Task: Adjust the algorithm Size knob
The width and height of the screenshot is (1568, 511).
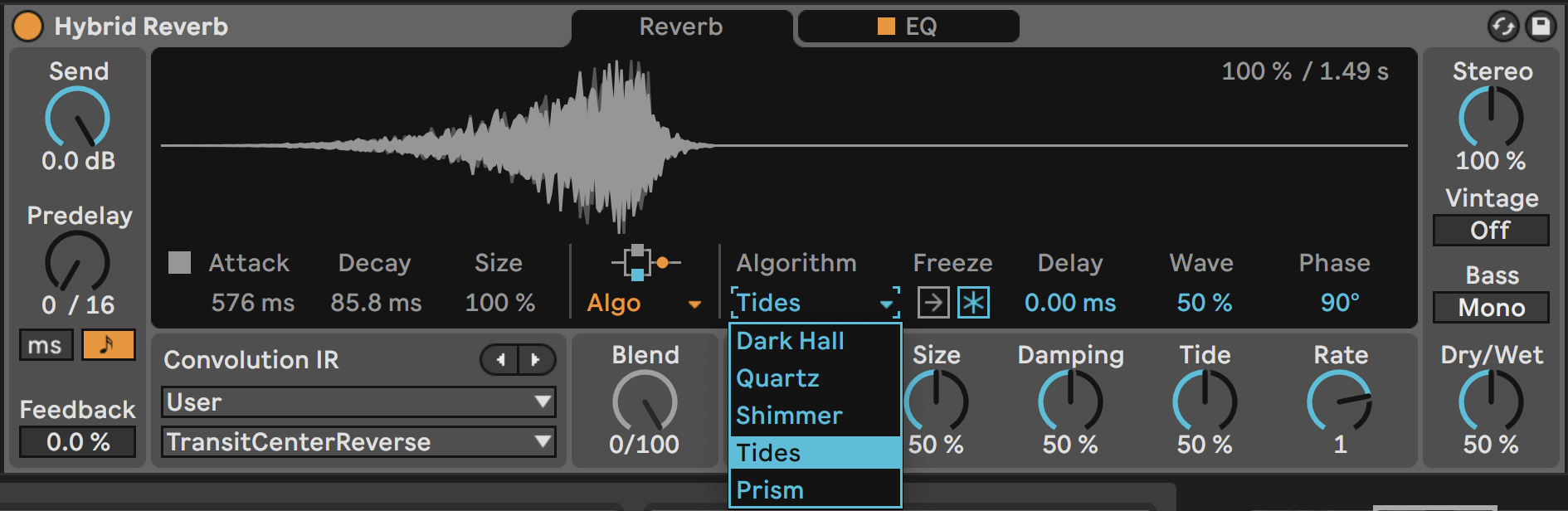Action: coord(936,401)
